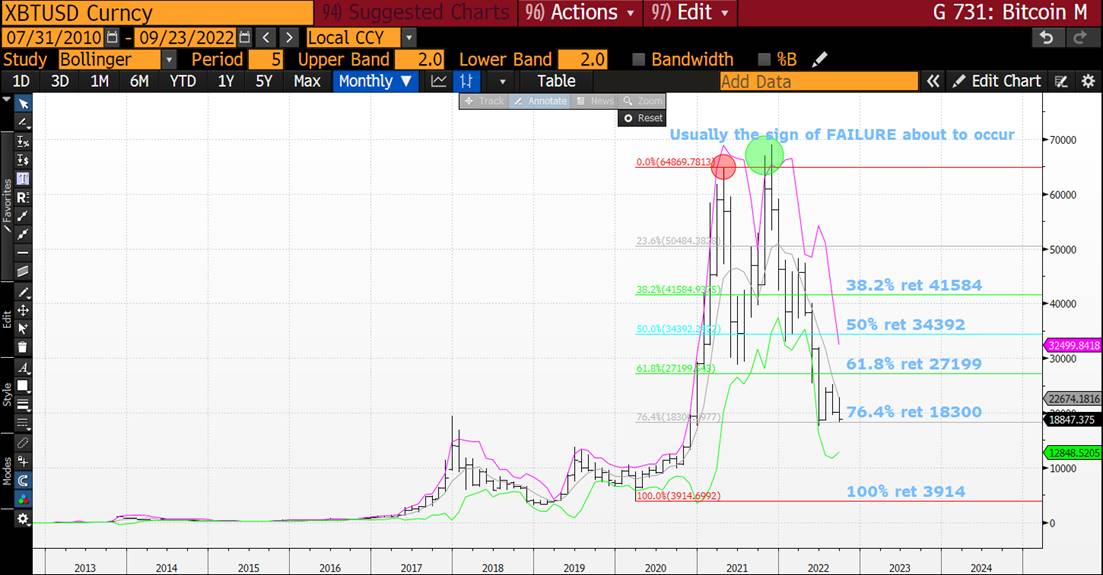Choose the move annotation cross-arrows tool
This screenshot has width=1103, height=575.
[23, 310]
